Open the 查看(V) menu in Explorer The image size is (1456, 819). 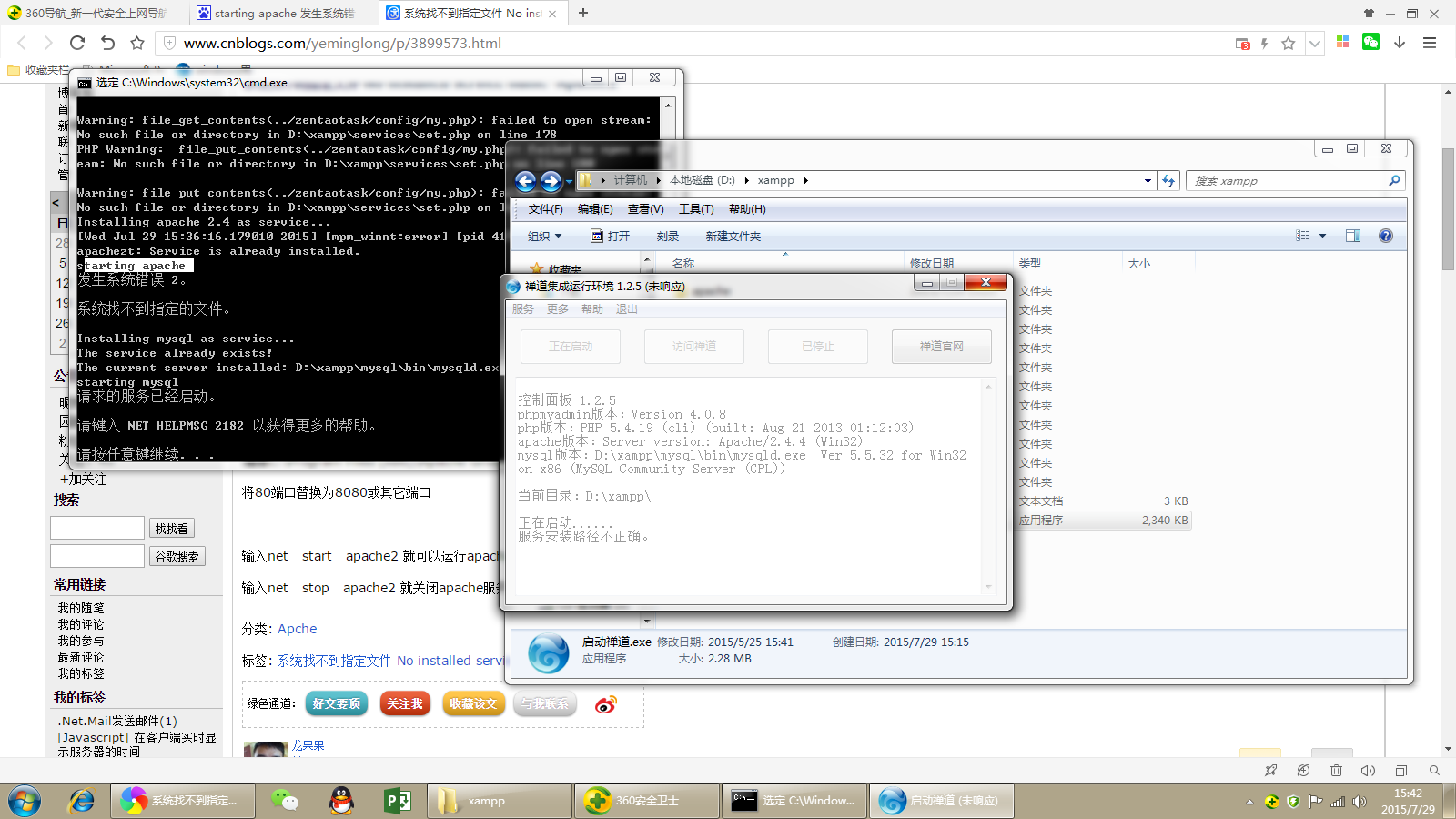[645, 209]
